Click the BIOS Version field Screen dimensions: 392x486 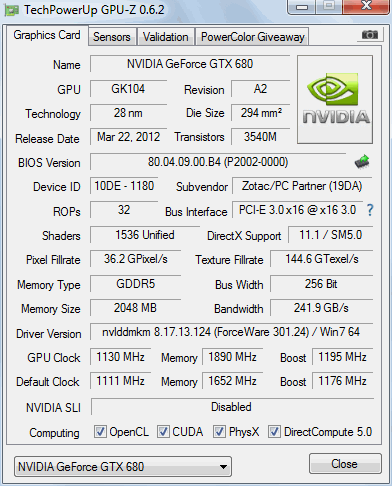[218, 162]
